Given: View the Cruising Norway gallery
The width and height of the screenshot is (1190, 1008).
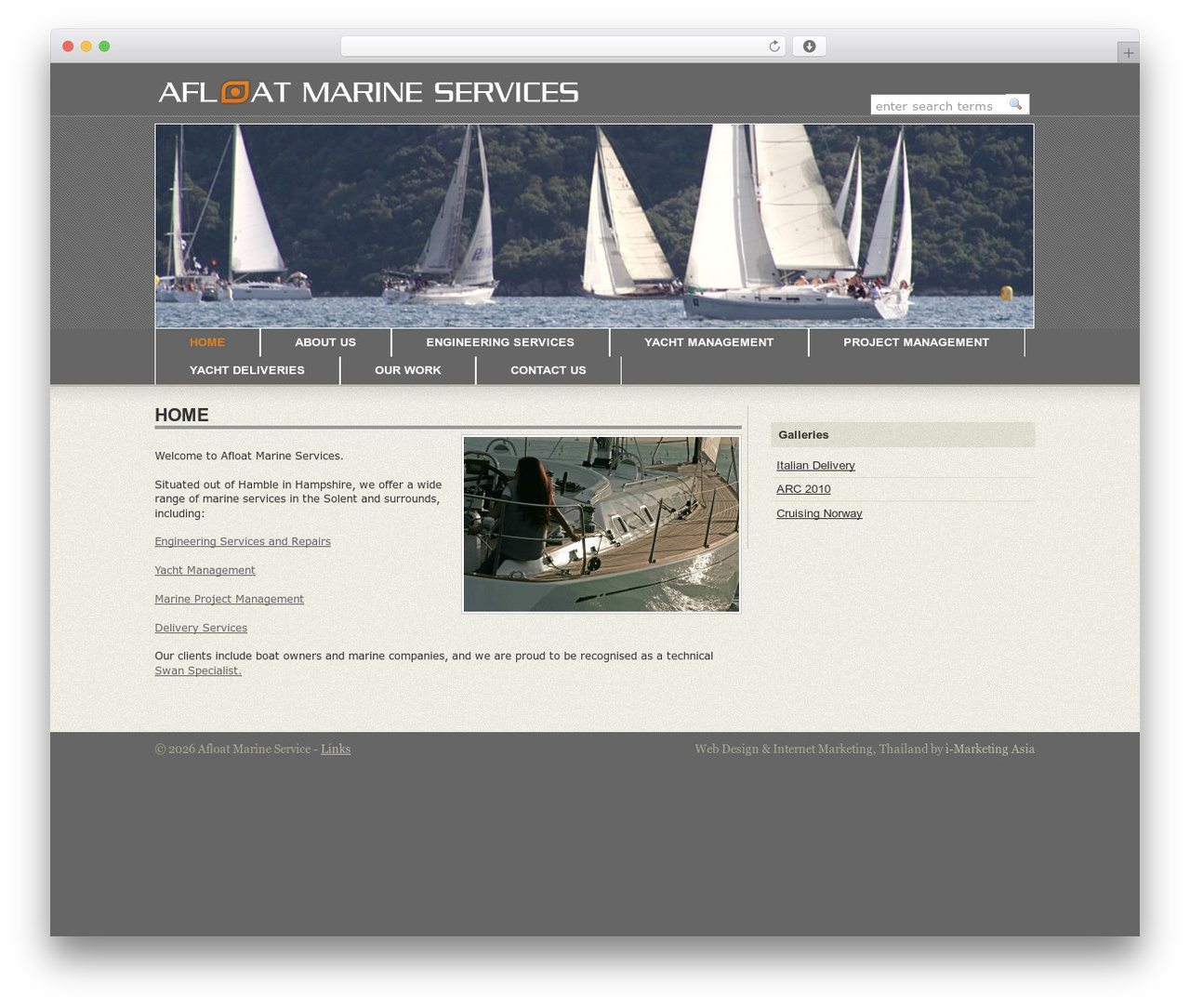Looking at the screenshot, I should (819, 514).
